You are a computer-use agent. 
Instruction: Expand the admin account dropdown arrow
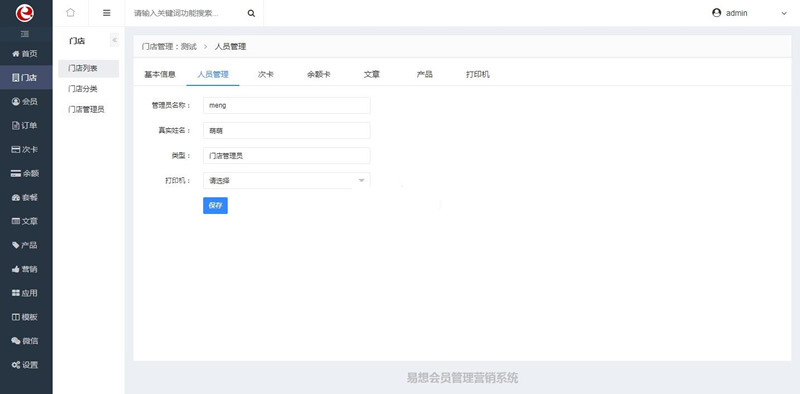pyautogui.click(x=784, y=13)
